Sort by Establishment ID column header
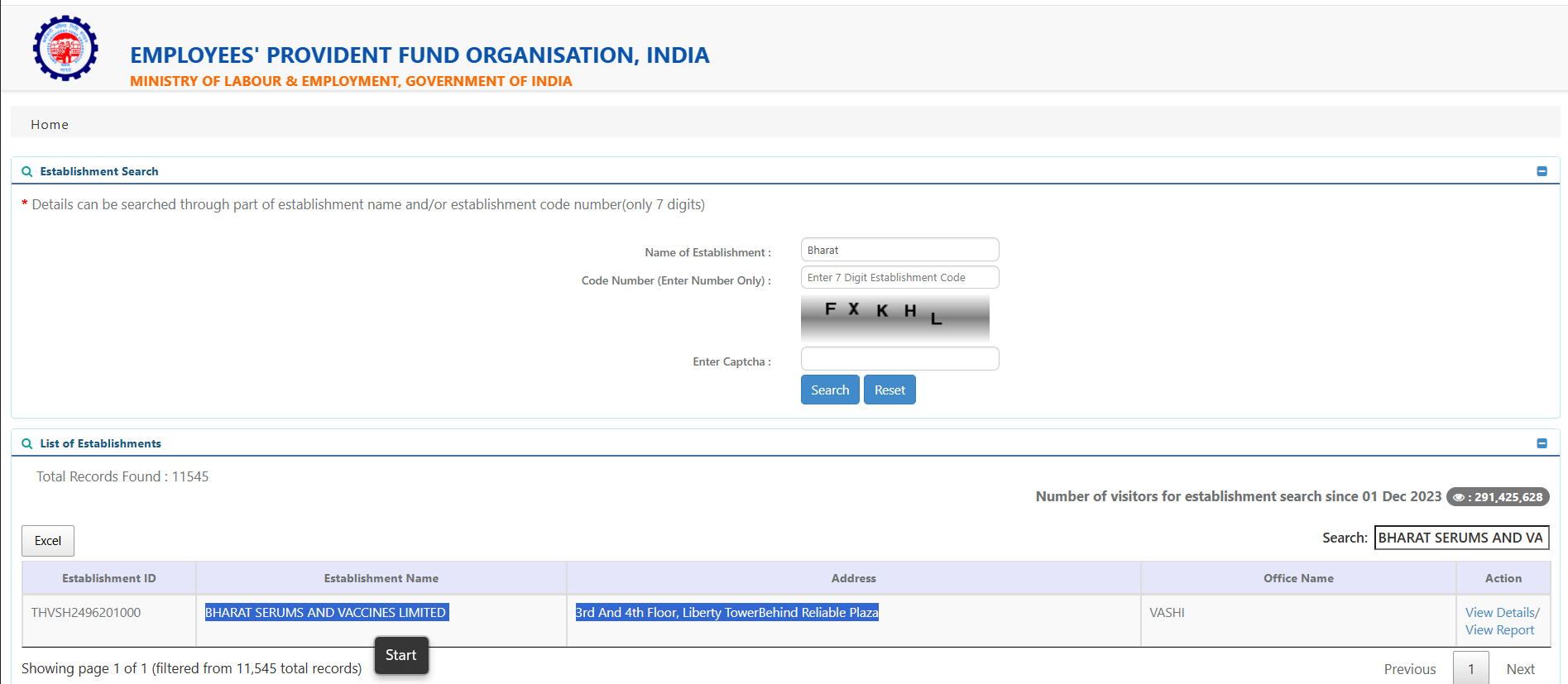1568x684 pixels. click(x=109, y=578)
